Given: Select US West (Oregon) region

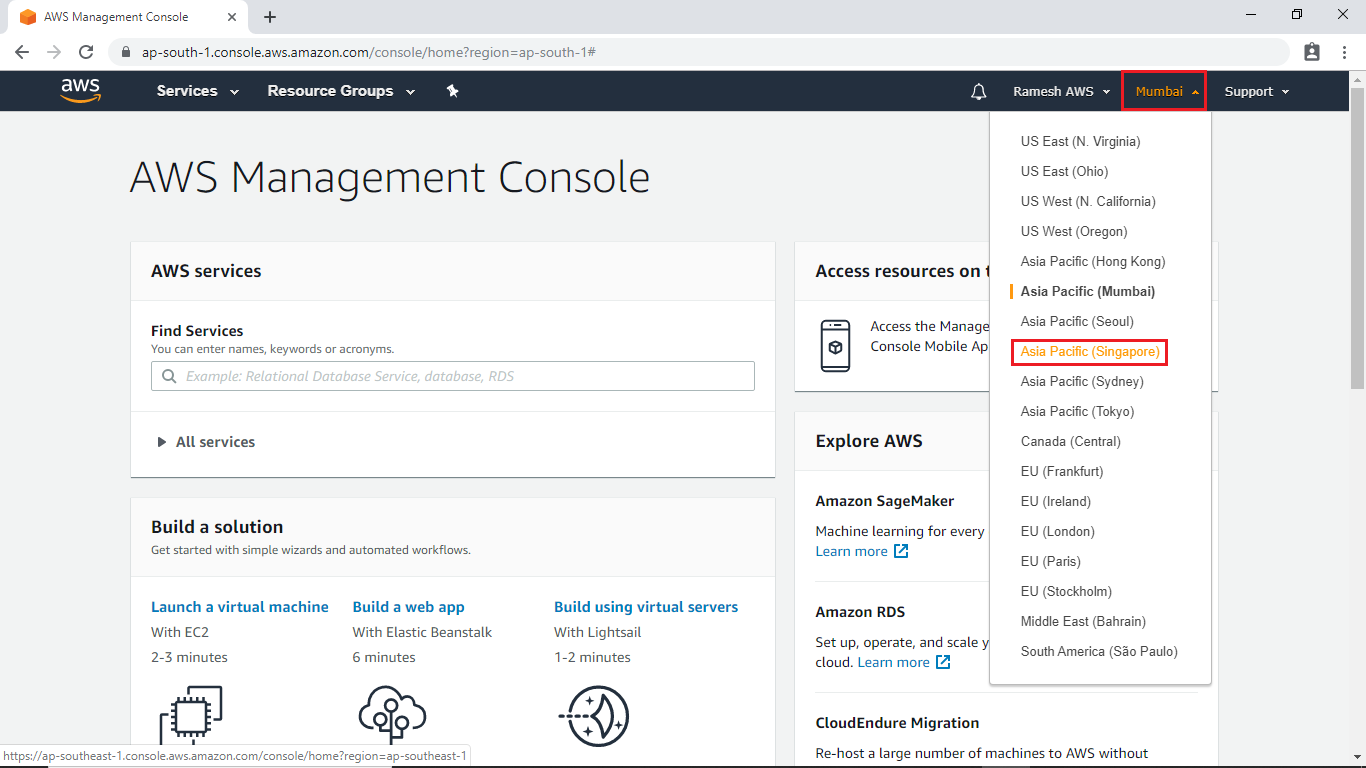Looking at the screenshot, I should click(x=1074, y=232).
